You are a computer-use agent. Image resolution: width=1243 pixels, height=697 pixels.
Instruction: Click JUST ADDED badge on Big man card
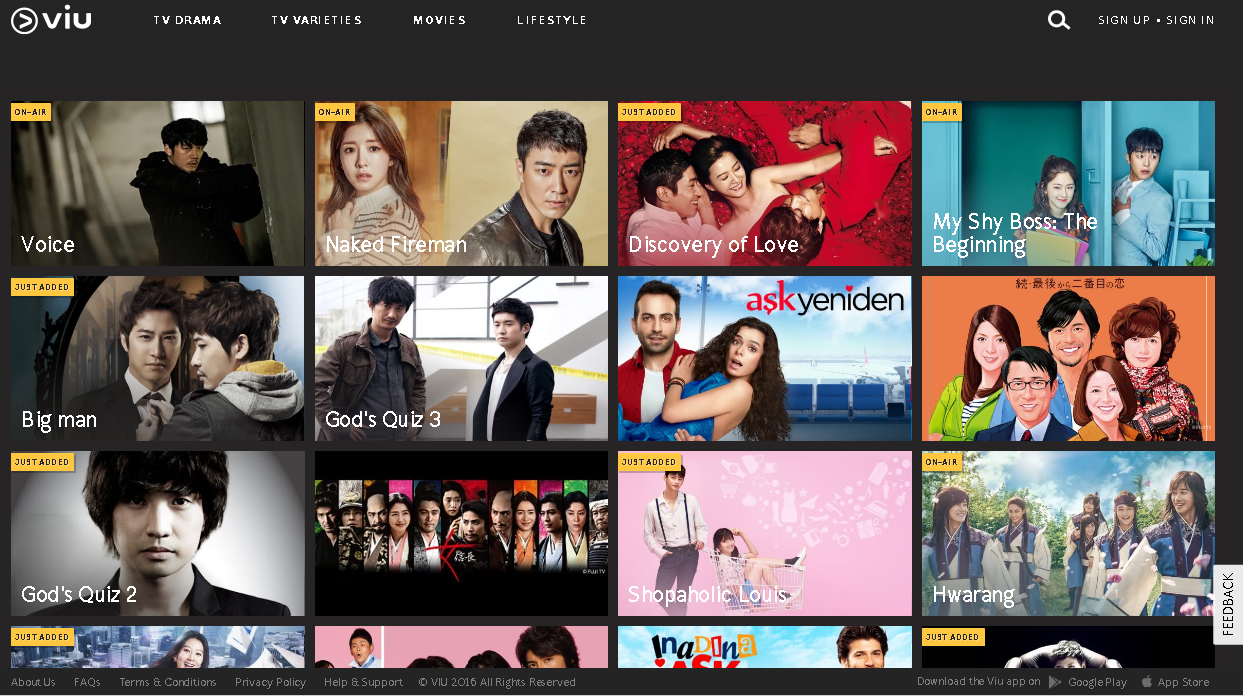pos(42,287)
